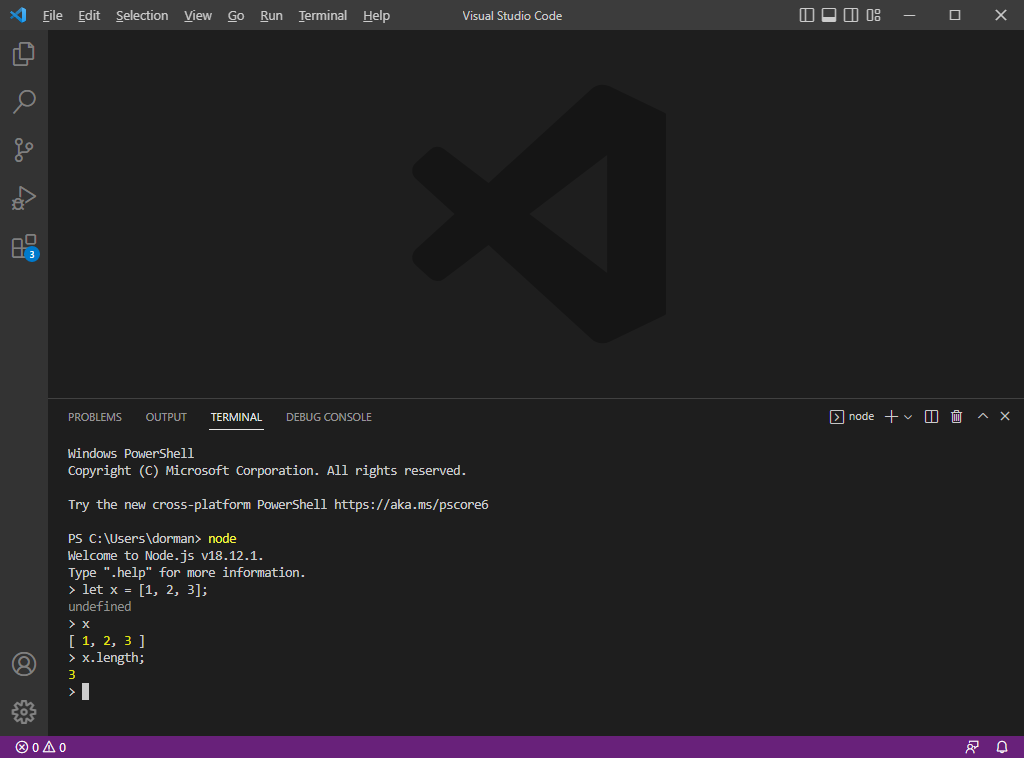Open Source Control in the sidebar
1024x758 pixels.
(x=23, y=149)
